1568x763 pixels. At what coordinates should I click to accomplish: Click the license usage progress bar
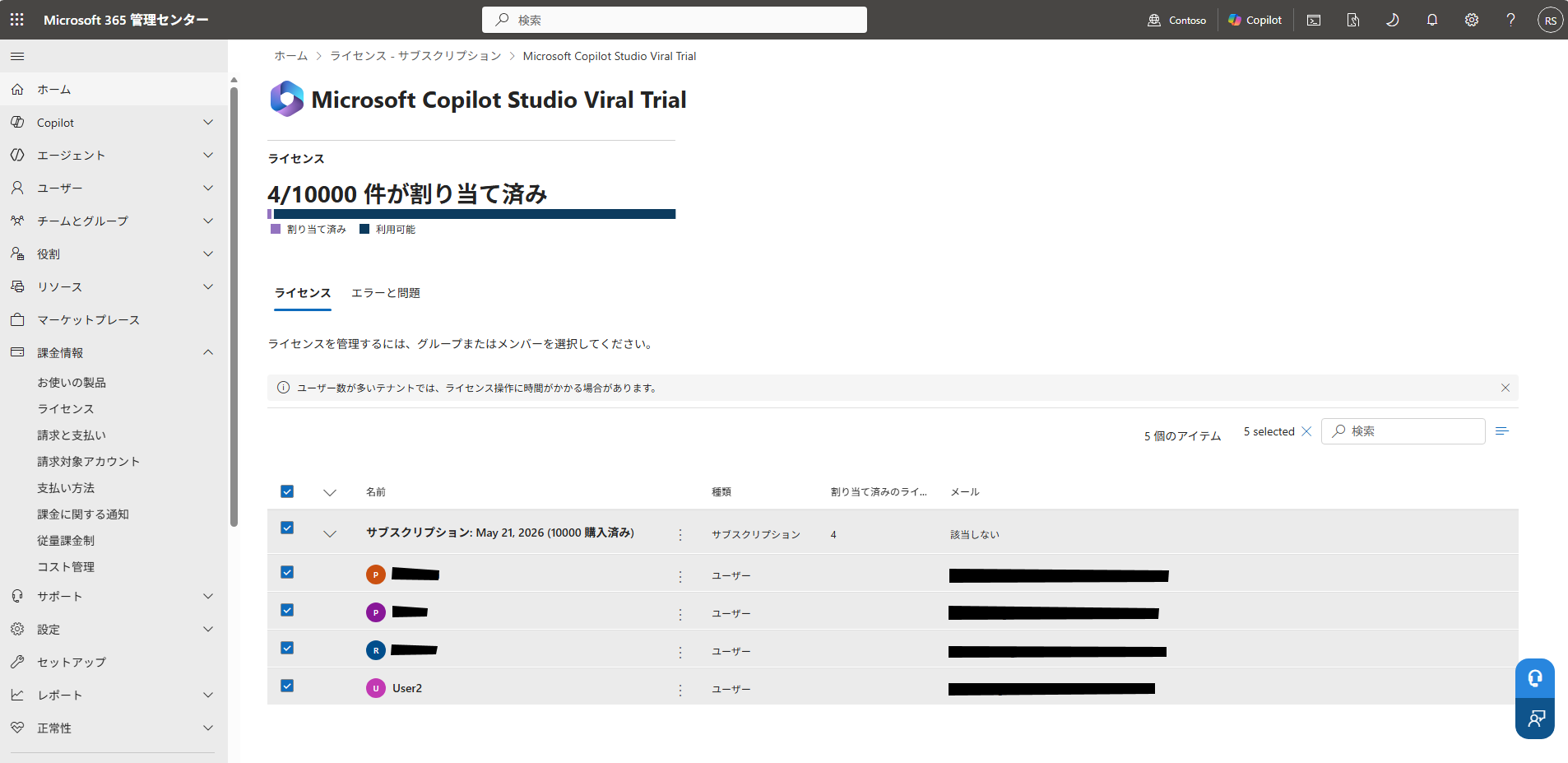tap(471, 214)
